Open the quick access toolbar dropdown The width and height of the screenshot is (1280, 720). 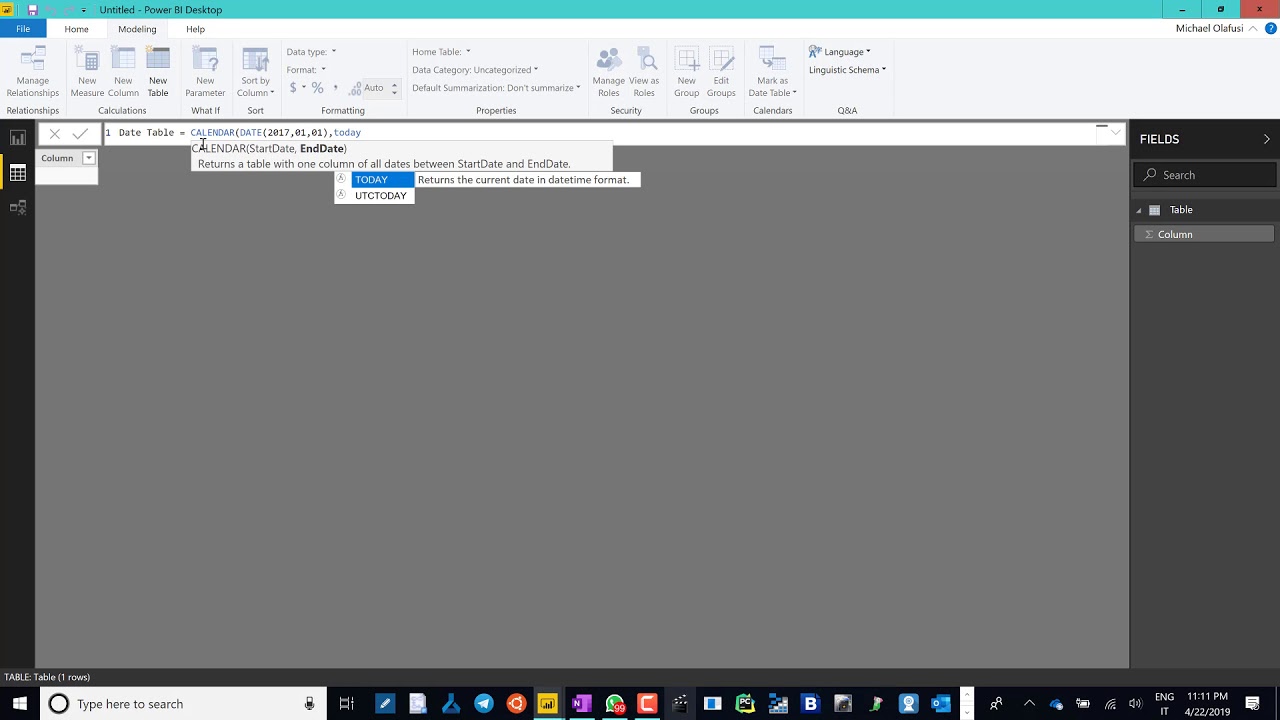click(x=84, y=10)
